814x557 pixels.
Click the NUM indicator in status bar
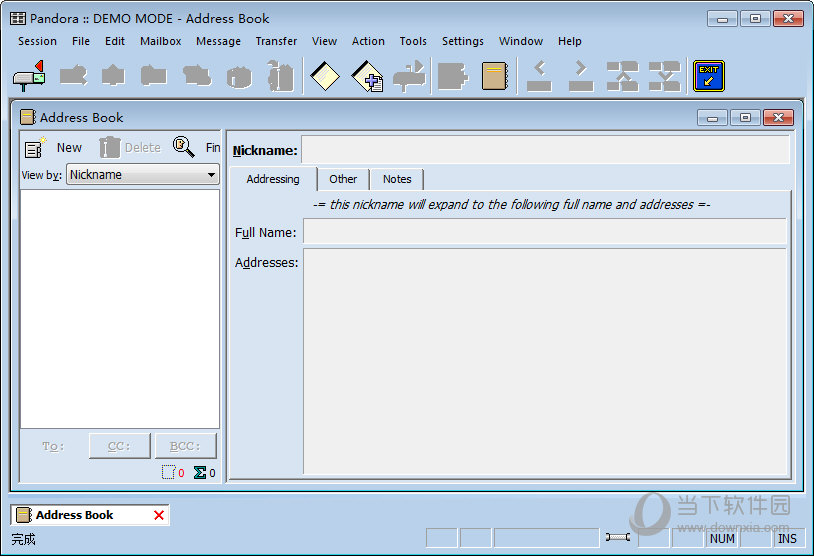(722, 538)
